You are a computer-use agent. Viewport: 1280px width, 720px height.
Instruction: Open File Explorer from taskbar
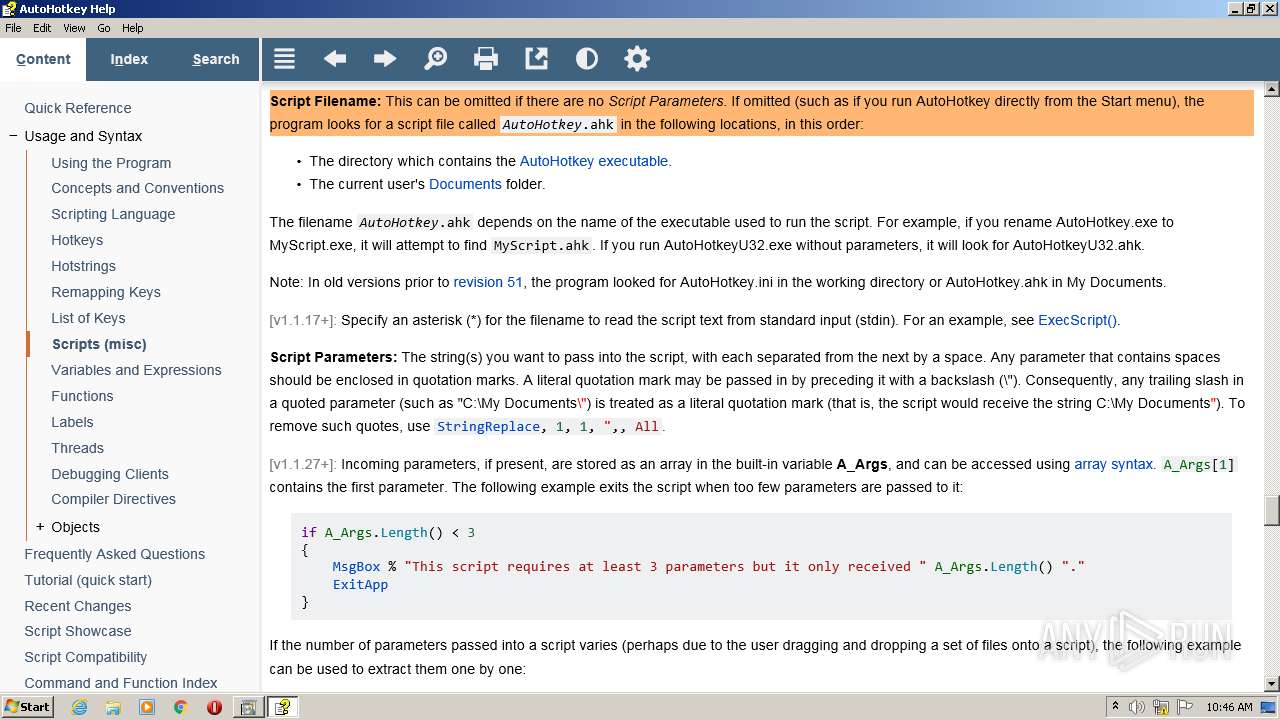(113, 707)
